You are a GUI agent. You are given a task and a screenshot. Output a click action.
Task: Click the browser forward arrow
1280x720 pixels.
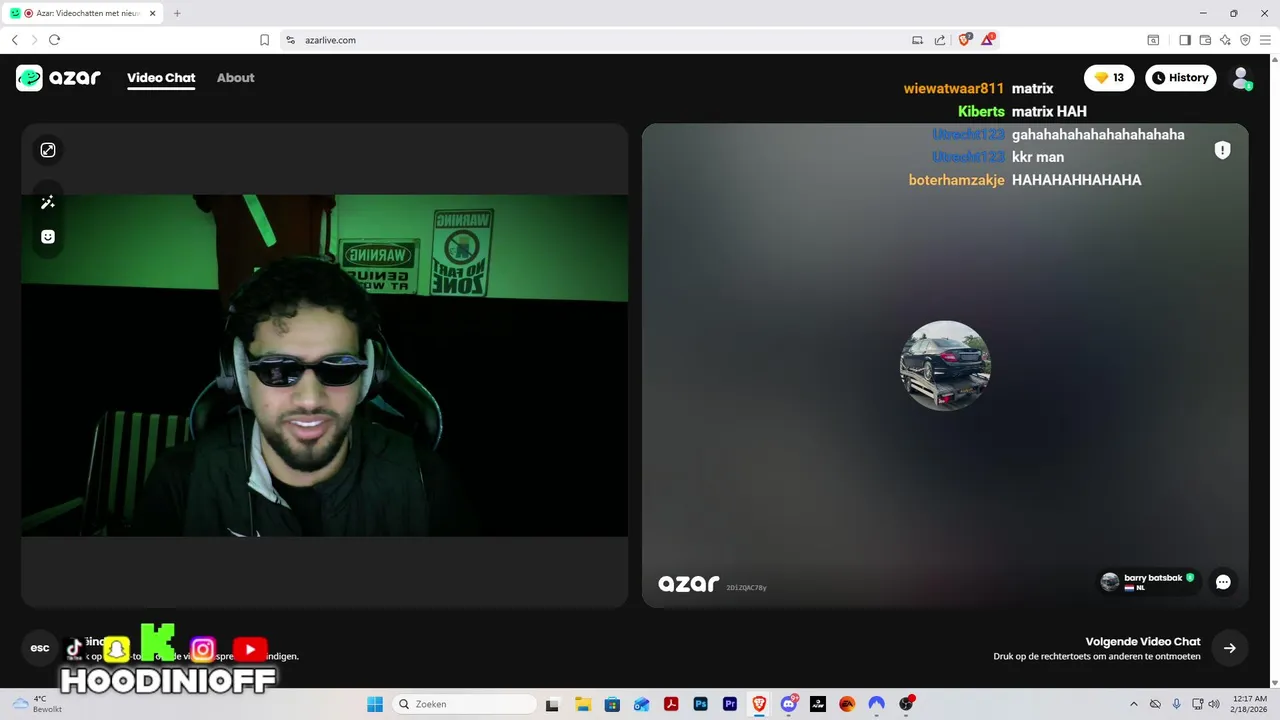[x=34, y=40]
